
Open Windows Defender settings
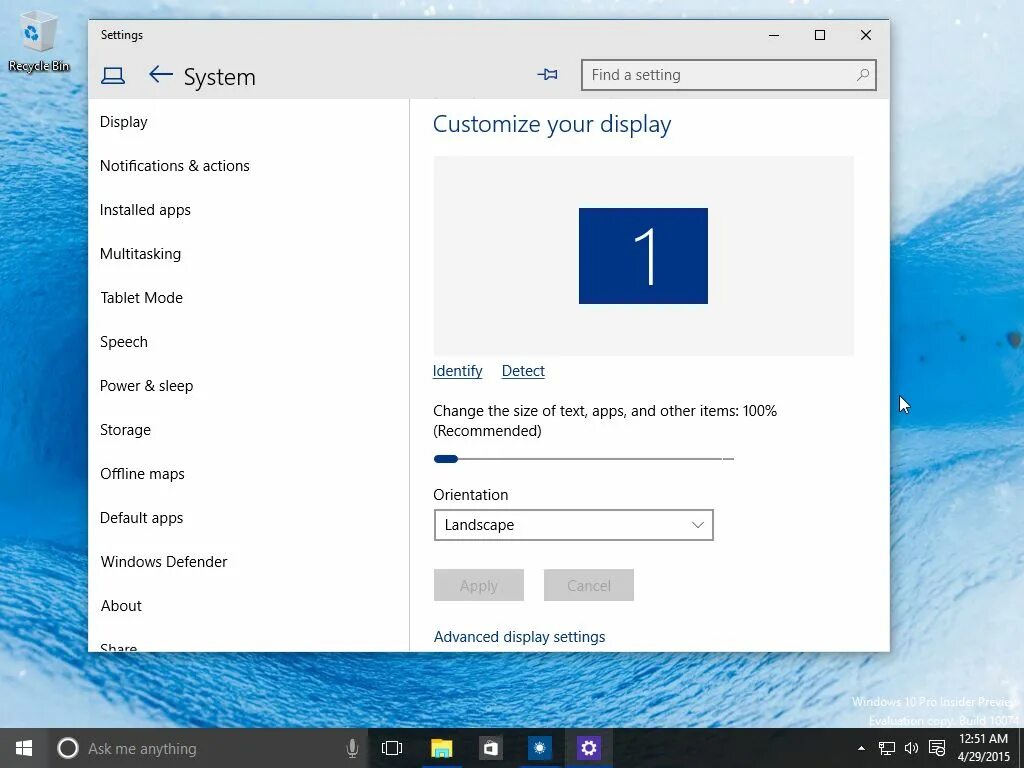[x=164, y=562]
